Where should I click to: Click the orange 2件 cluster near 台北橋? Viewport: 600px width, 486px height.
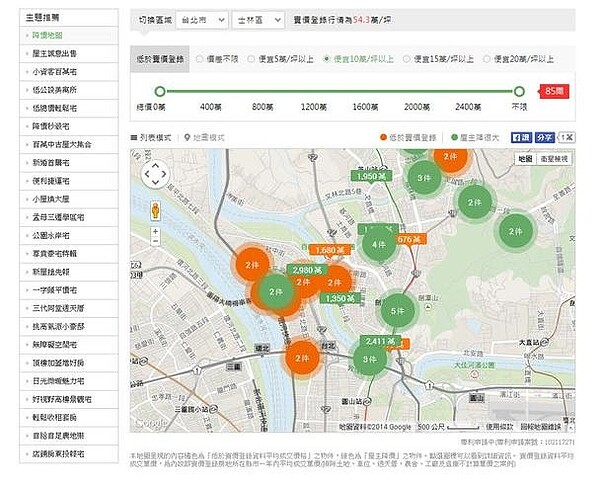click(302, 359)
